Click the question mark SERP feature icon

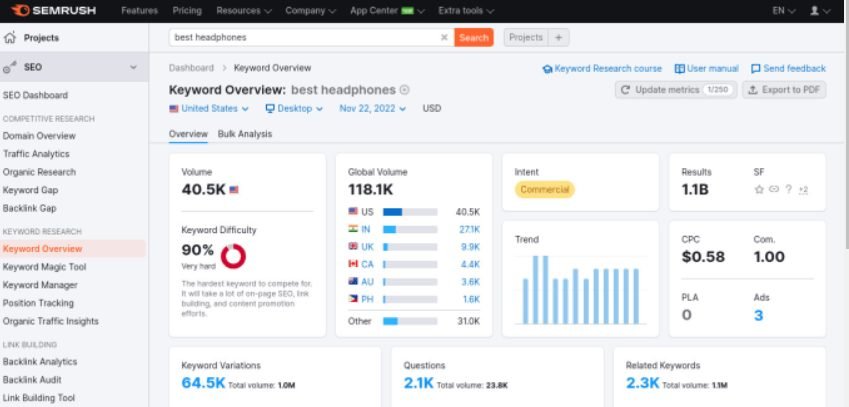pyautogui.click(x=788, y=189)
